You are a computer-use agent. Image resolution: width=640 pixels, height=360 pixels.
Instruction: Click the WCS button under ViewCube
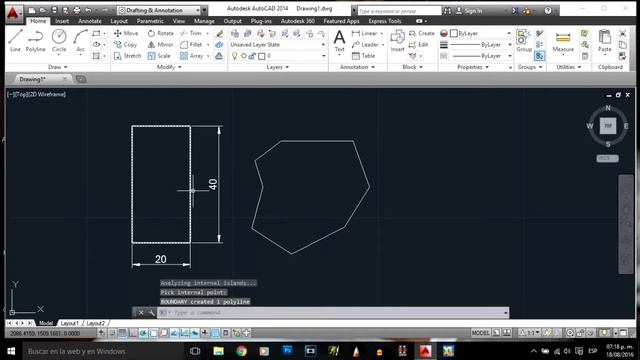(x=607, y=158)
